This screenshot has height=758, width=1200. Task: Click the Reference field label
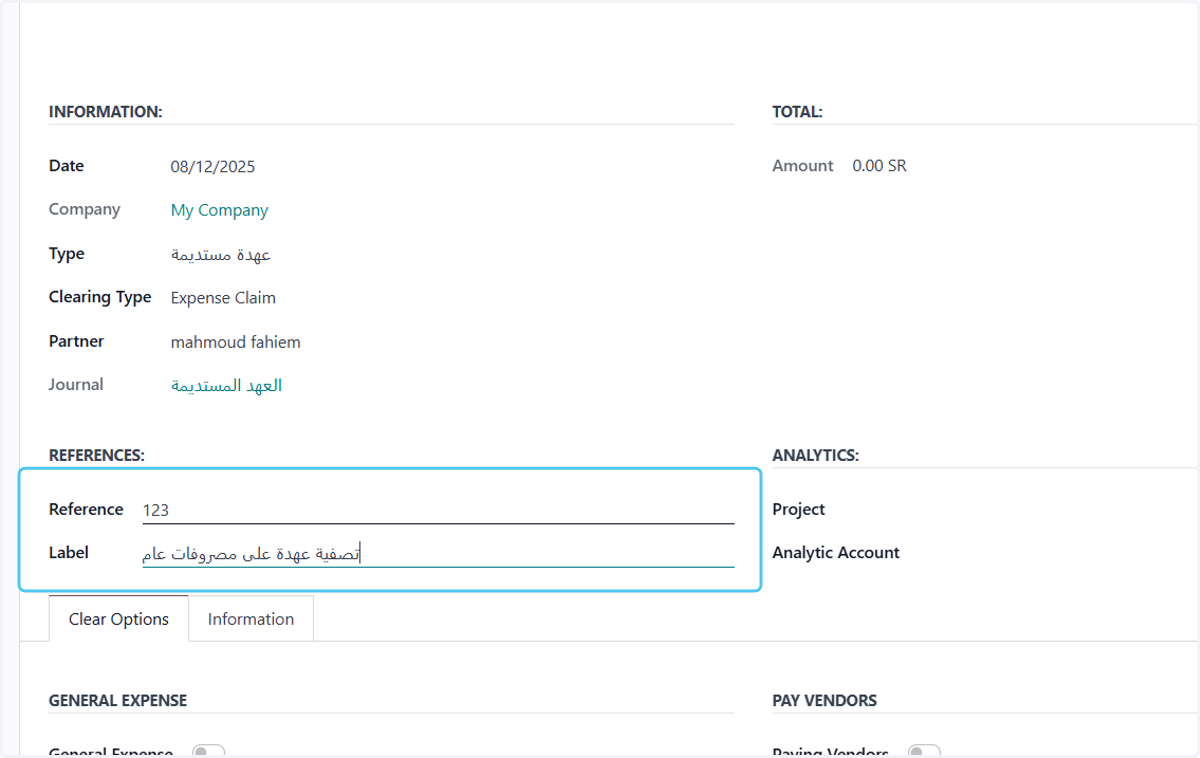pyautogui.click(x=86, y=509)
